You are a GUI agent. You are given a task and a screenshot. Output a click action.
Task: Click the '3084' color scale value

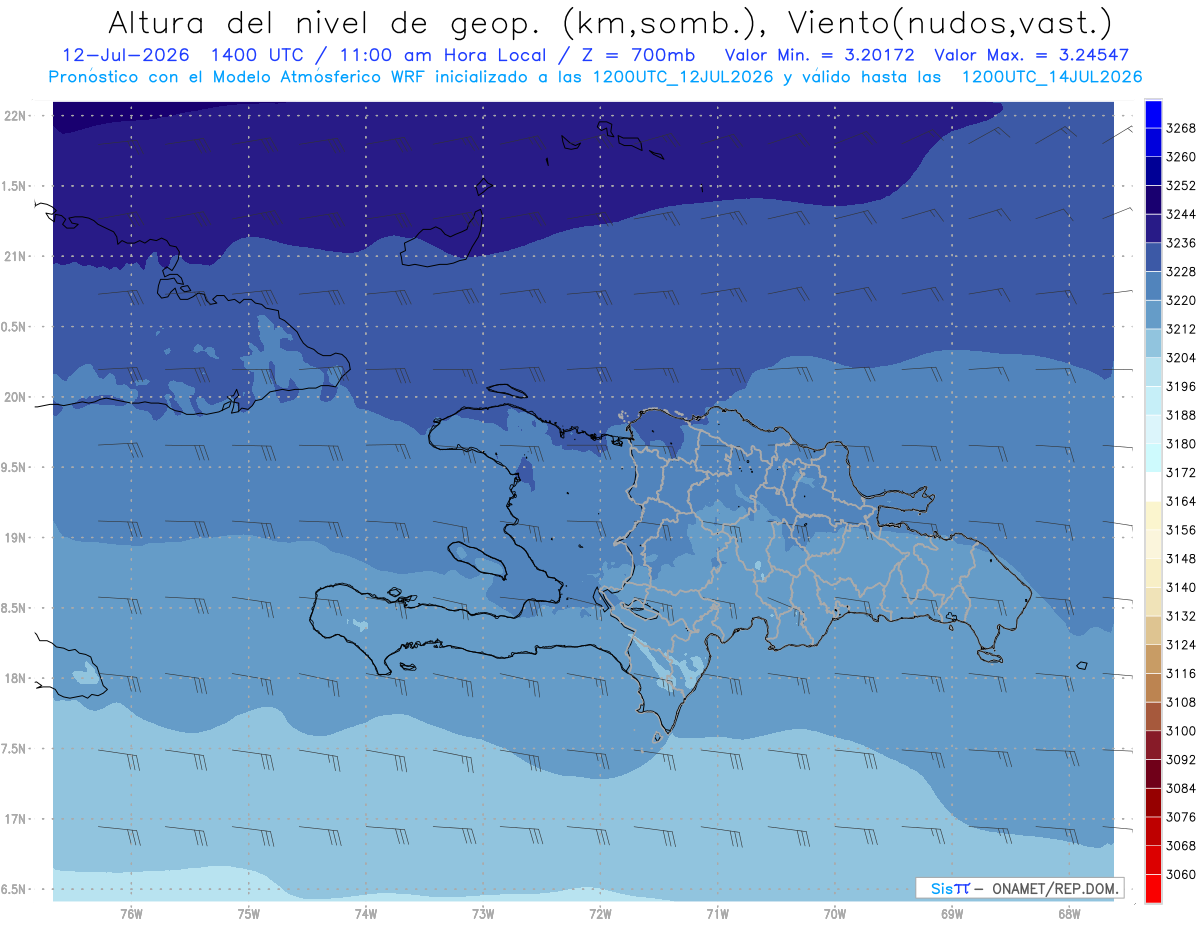pos(1181,789)
